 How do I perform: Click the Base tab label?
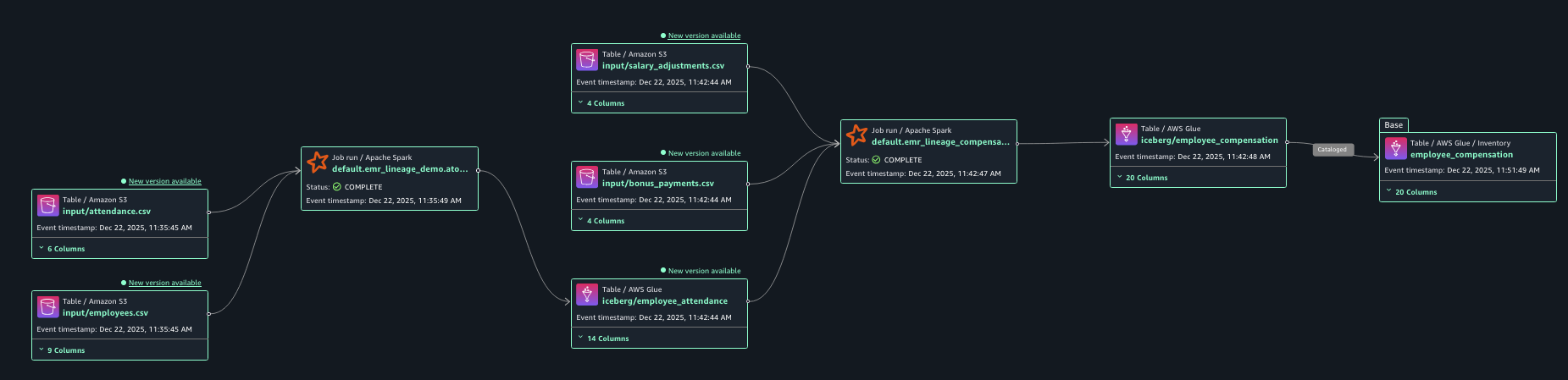tap(1393, 125)
